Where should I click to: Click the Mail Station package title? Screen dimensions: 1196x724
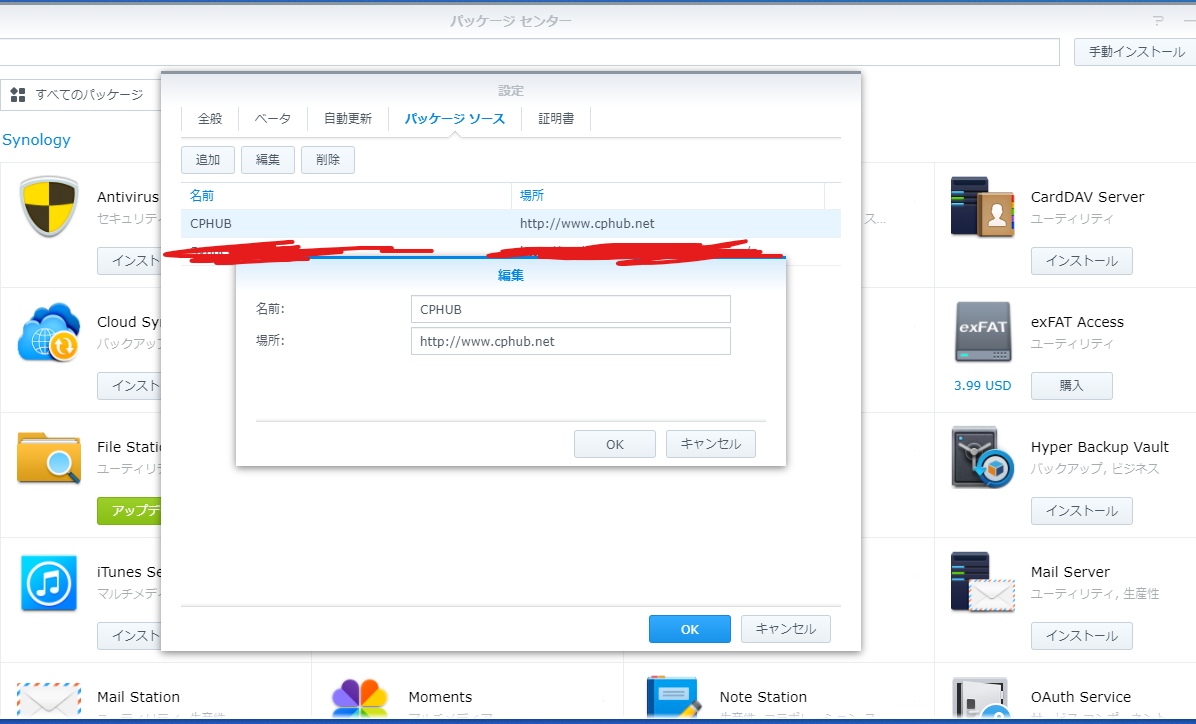(x=138, y=697)
